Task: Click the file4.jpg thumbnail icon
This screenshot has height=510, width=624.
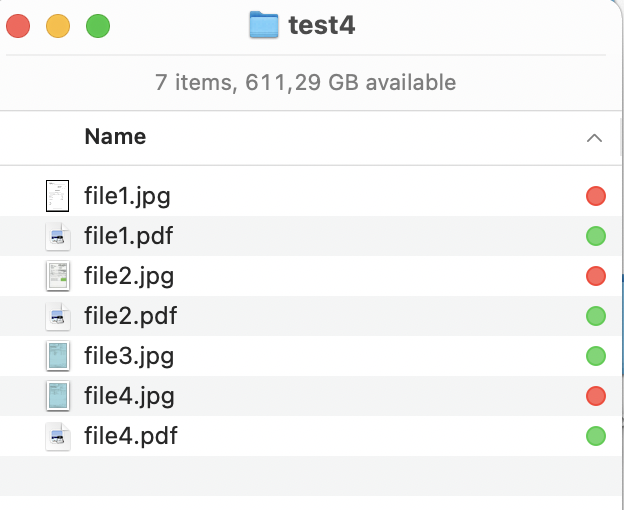Action: [58, 396]
